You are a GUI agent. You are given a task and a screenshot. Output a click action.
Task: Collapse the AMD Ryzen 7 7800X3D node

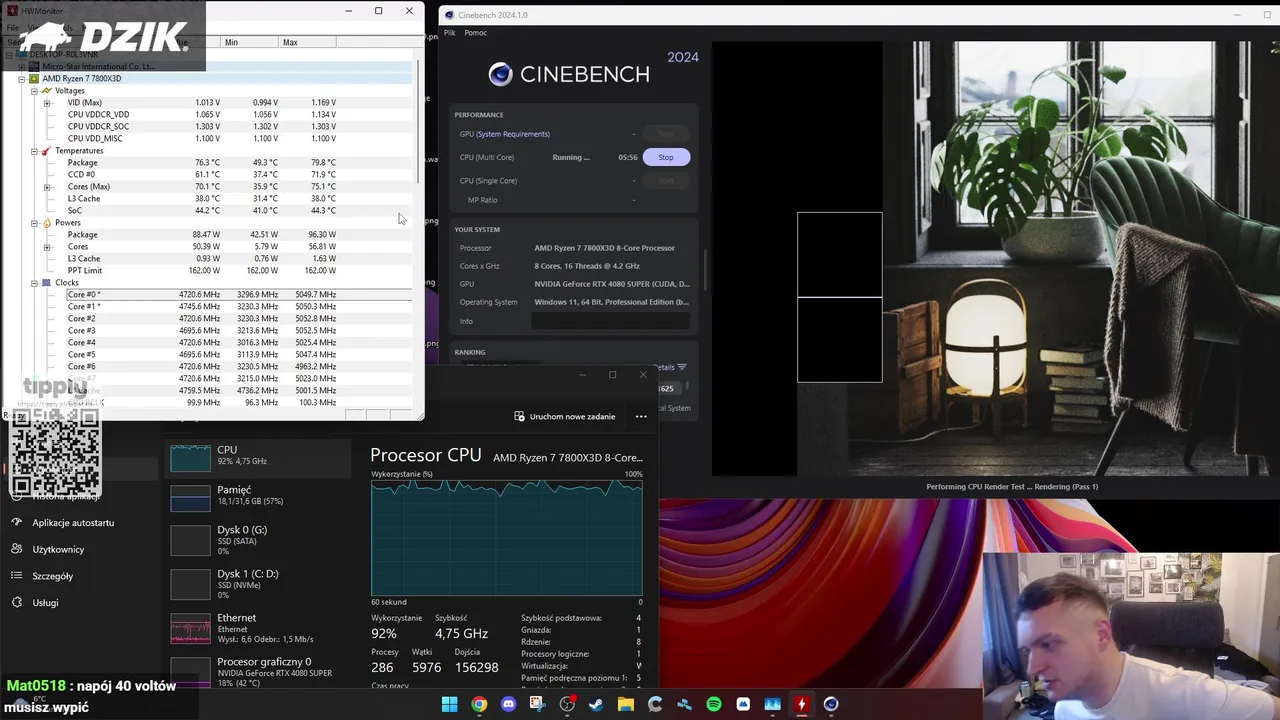click(x=22, y=79)
